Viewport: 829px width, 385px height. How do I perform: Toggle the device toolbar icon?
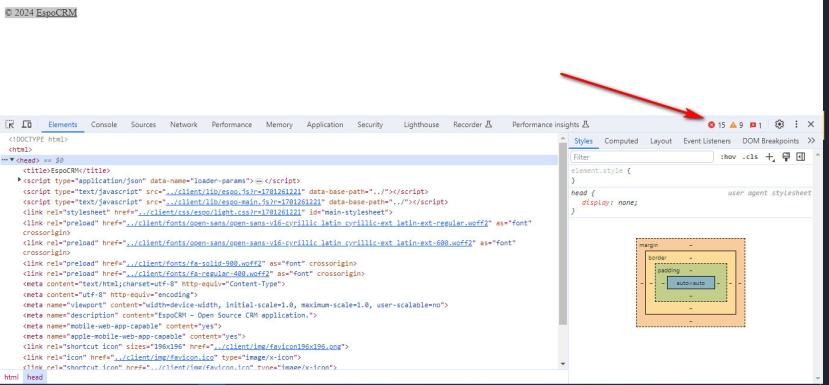26,124
